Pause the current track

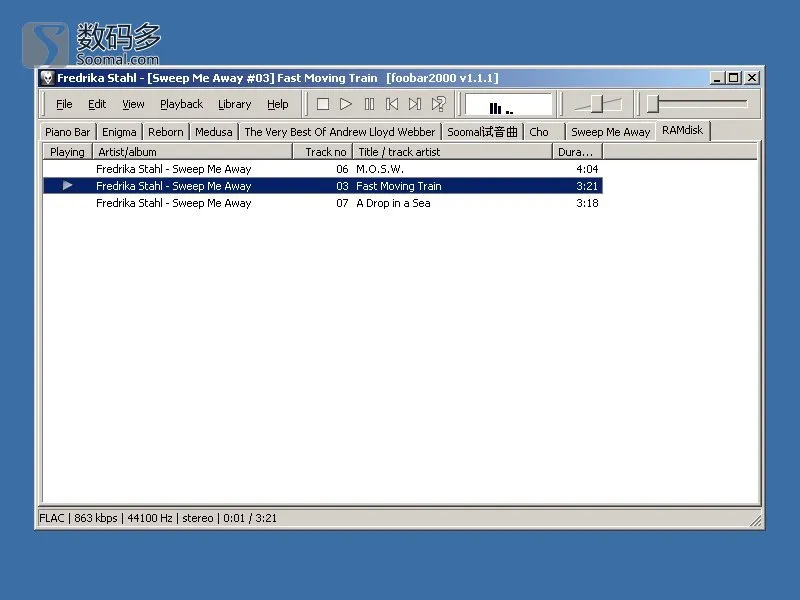369,104
